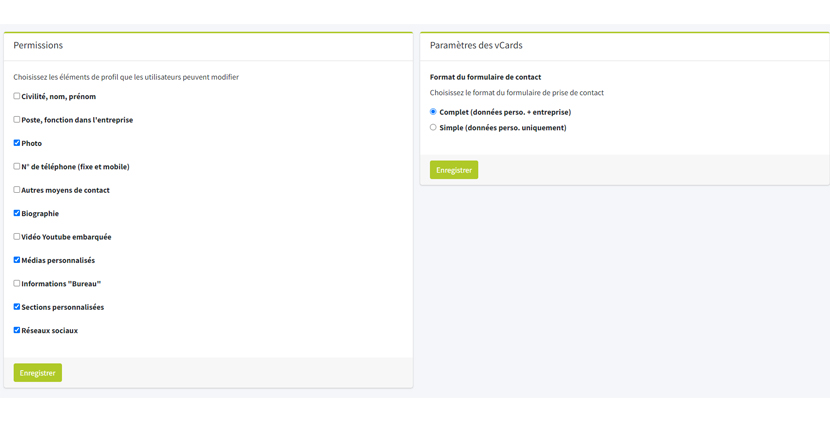Untick the "Réseaux sociaux" checkbox

(17, 330)
